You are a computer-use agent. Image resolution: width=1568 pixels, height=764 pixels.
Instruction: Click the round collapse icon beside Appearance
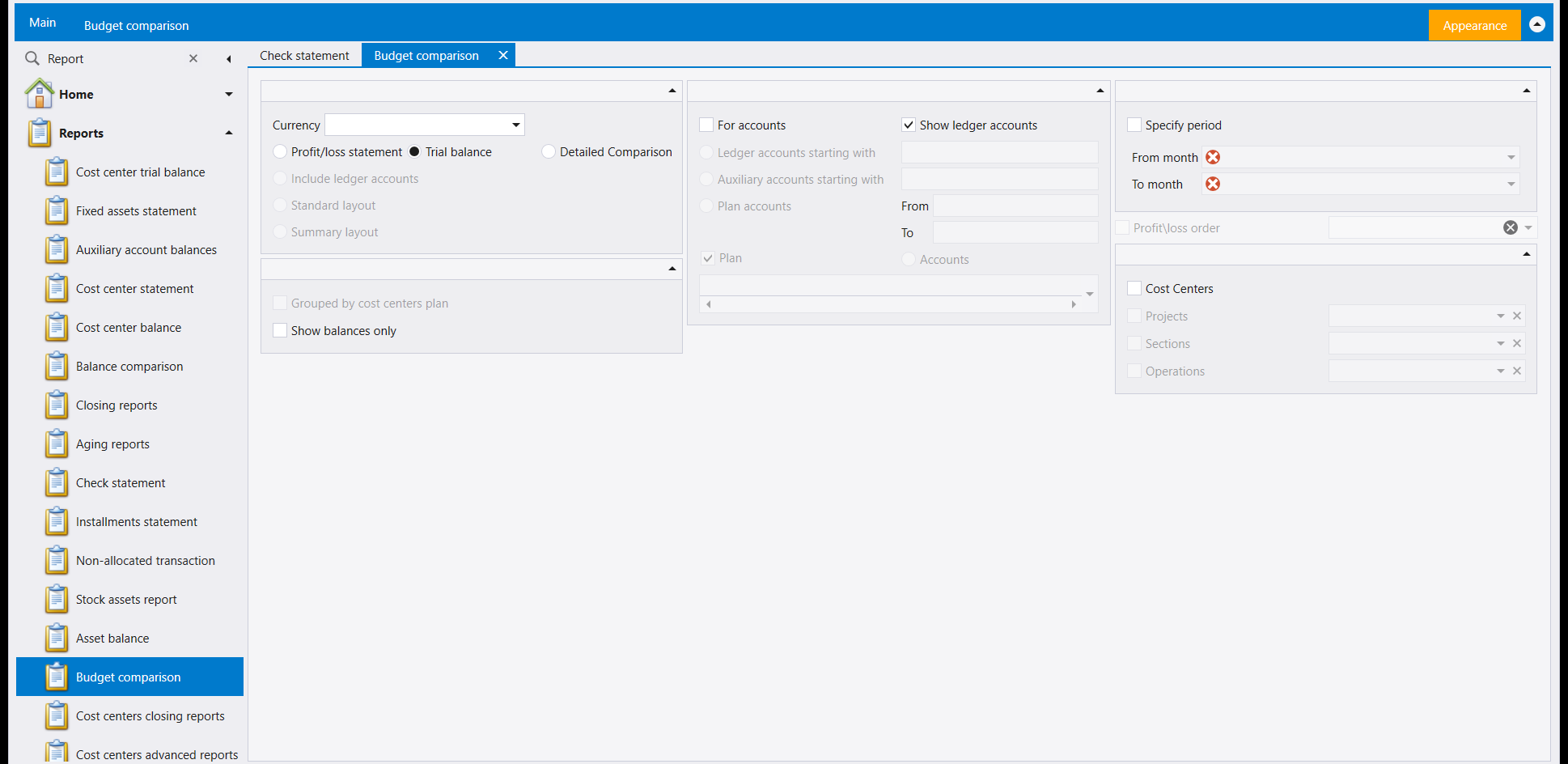(1537, 24)
